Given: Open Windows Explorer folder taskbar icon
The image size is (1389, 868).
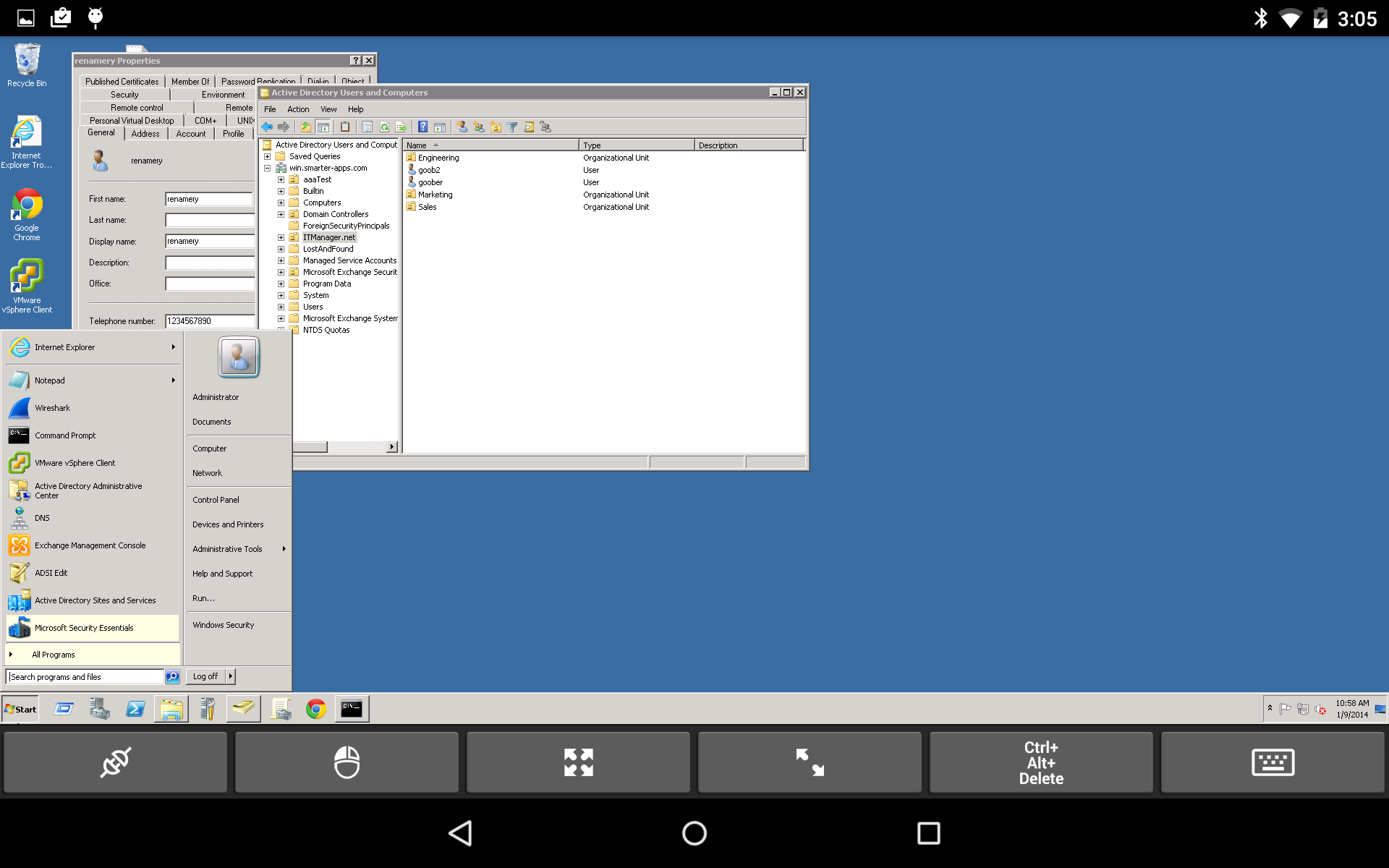Looking at the screenshot, I should [x=171, y=709].
